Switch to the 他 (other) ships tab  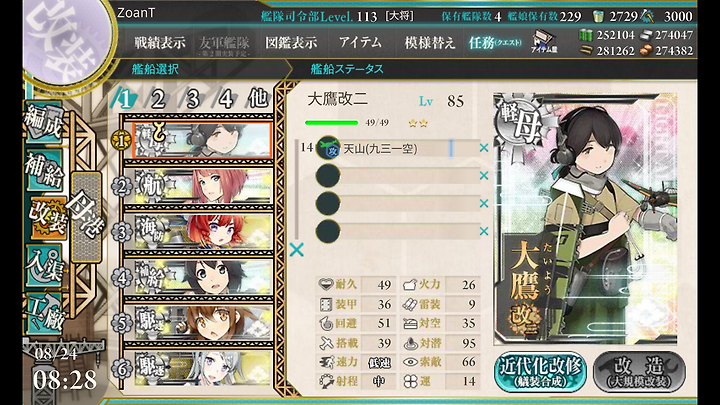click(258, 98)
